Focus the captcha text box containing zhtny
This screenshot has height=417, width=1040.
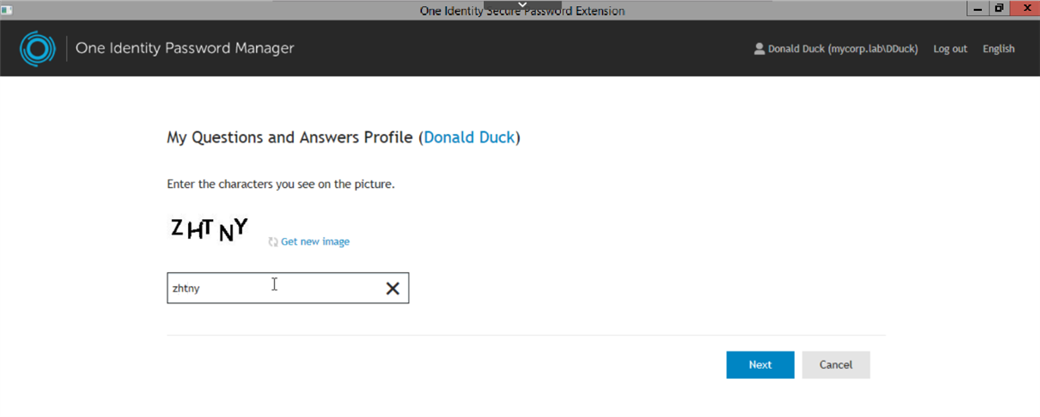pyautogui.click(x=288, y=288)
